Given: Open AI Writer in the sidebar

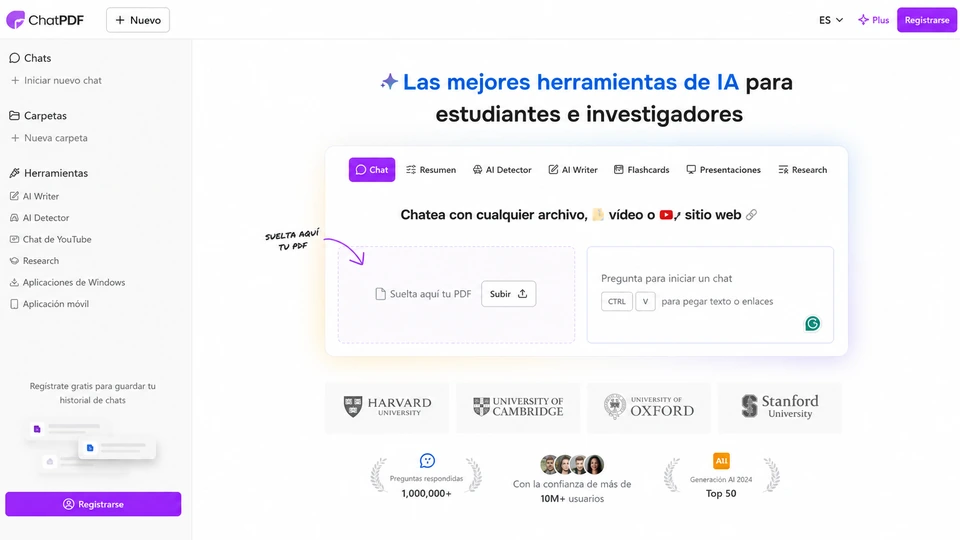Looking at the screenshot, I should click(35, 197).
